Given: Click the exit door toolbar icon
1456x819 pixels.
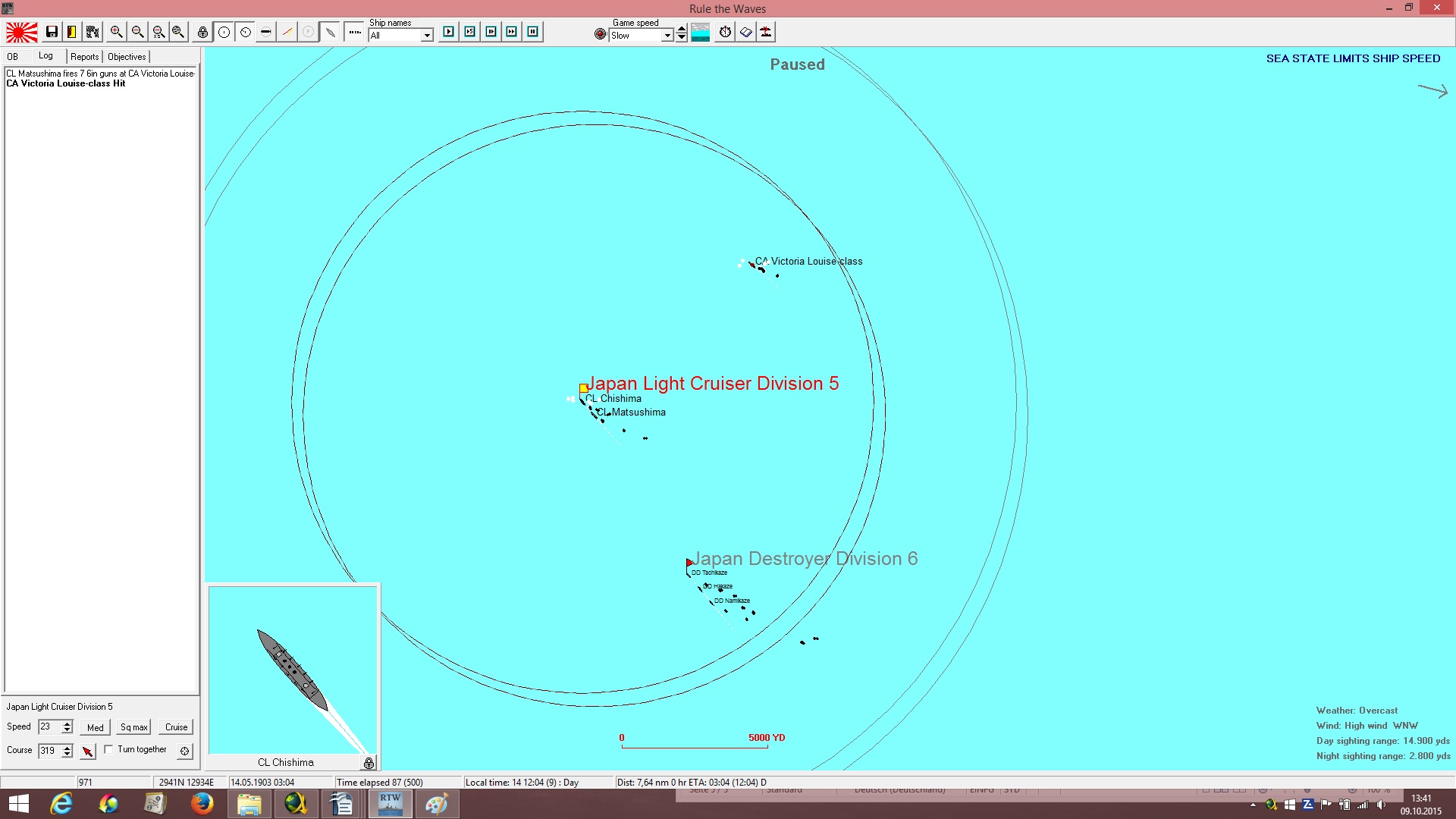Looking at the screenshot, I should point(71,32).
